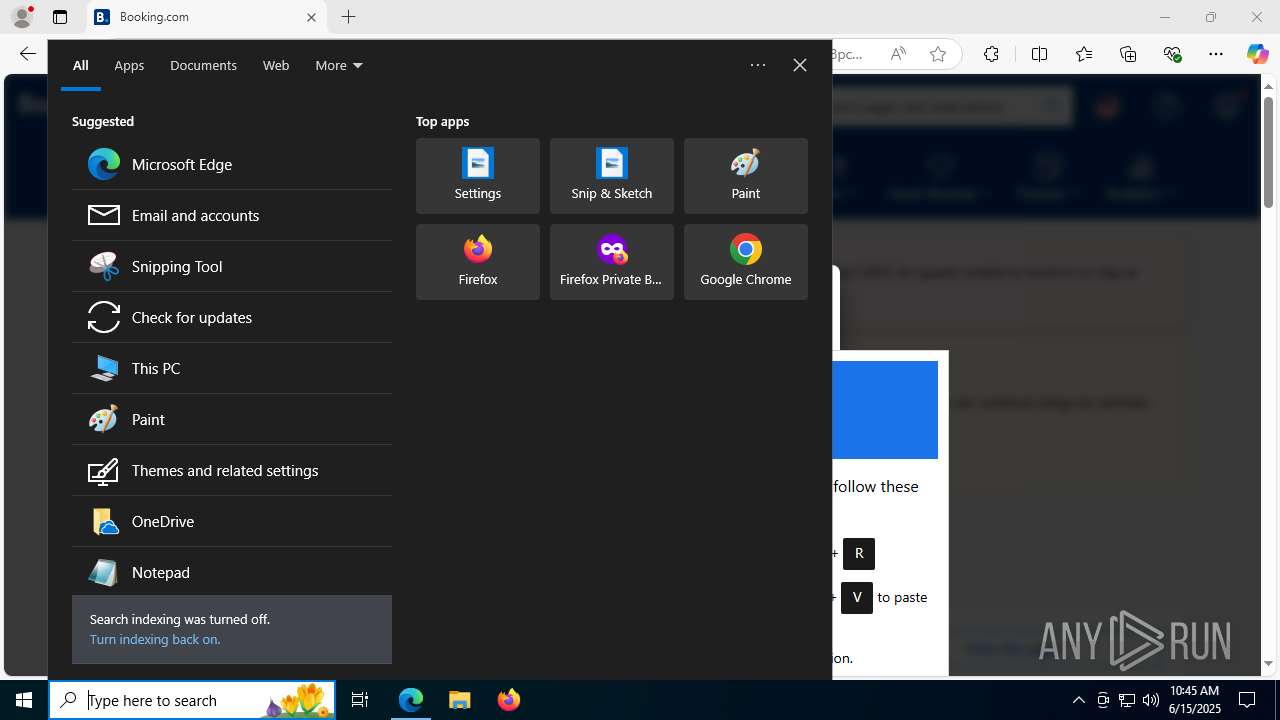
Task: Open Snip & Sketch tile in Top apps
Action: pos(612,176)
